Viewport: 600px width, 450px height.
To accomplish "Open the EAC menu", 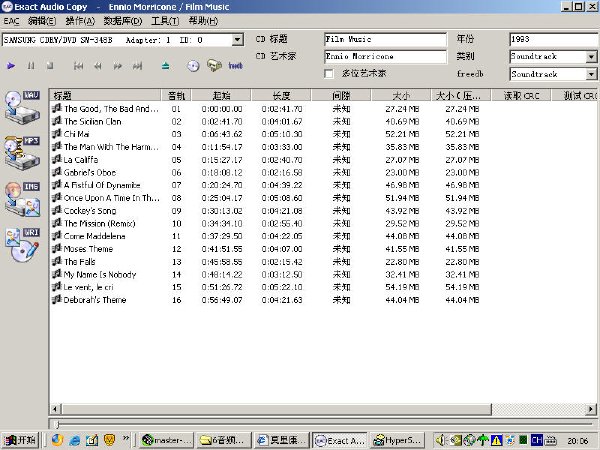I will (x=11, y=21).
